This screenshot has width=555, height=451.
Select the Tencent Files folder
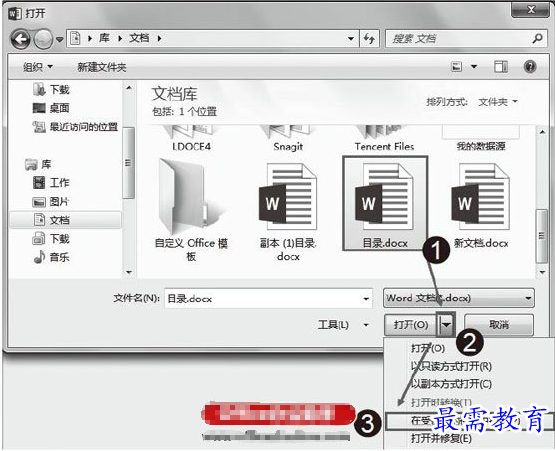384,137
